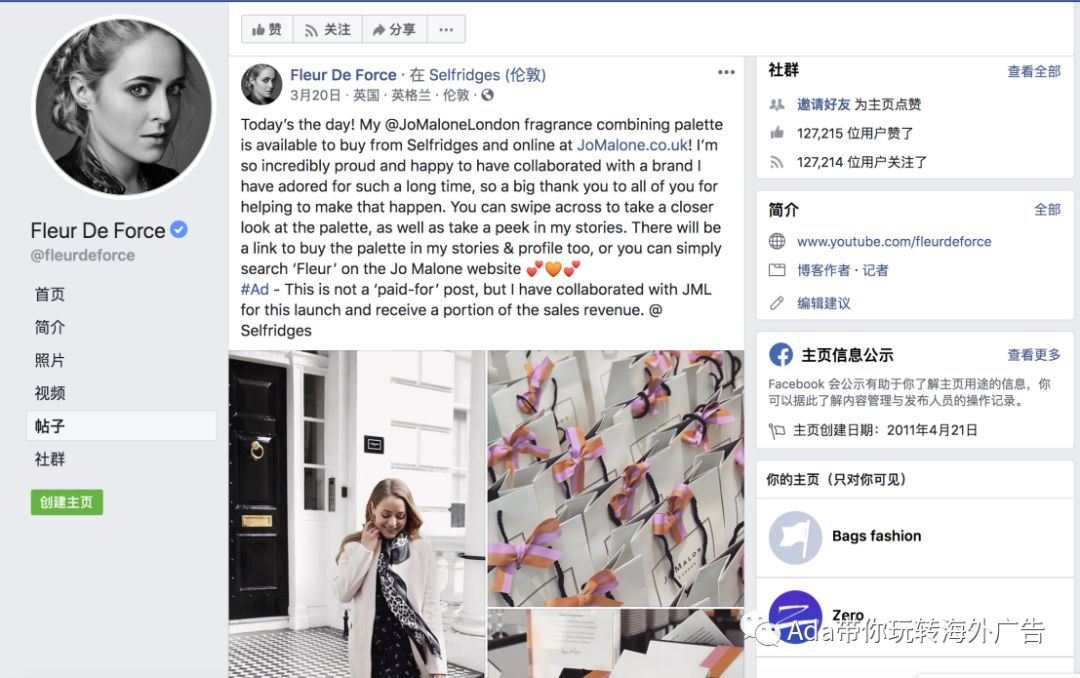
Task: Click the globe icon beside YouTube link
Action: click(x=777, y=241)
